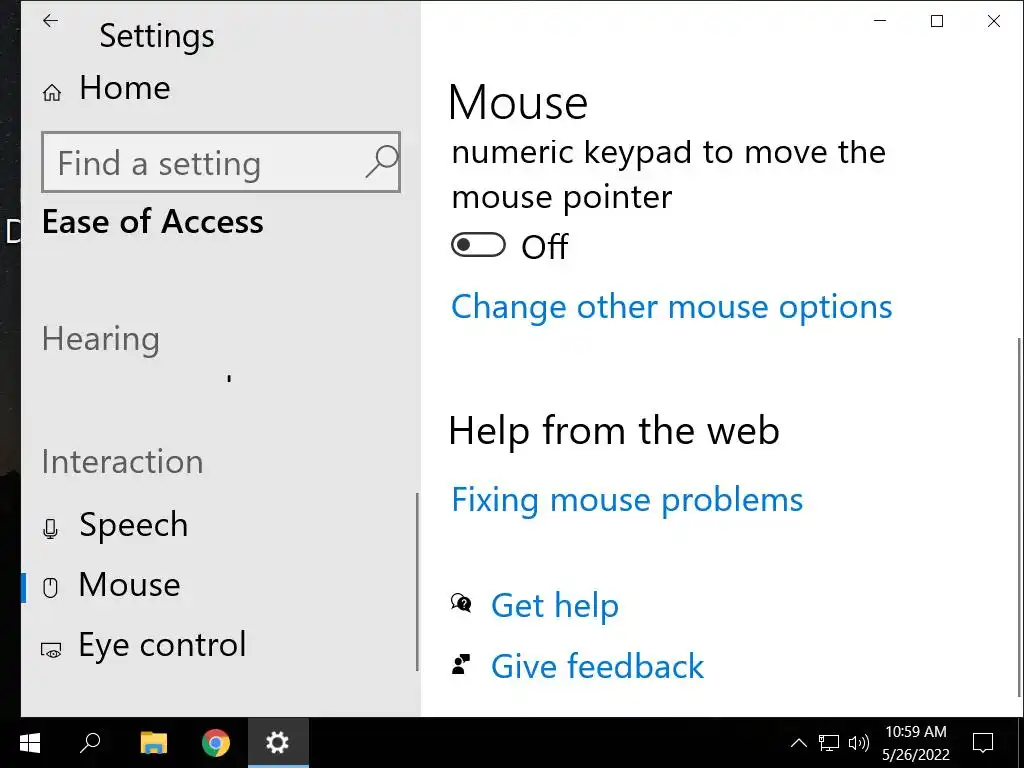Select Eye control in the sidebar
Viewport: 1024px width, 768px height.
click(x=162, y=645)
